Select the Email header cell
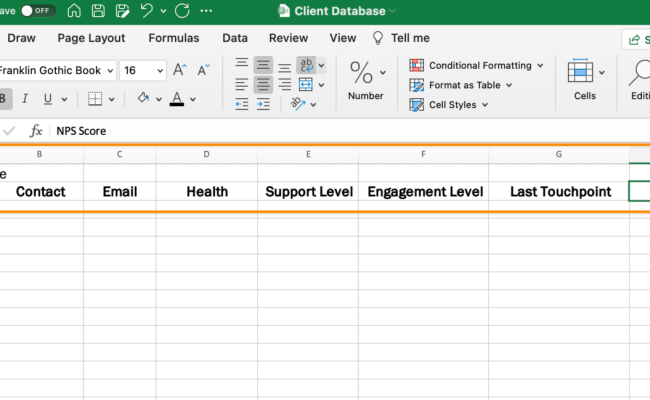Viewport: 650px width, 400px height. [x=120, y=192]
